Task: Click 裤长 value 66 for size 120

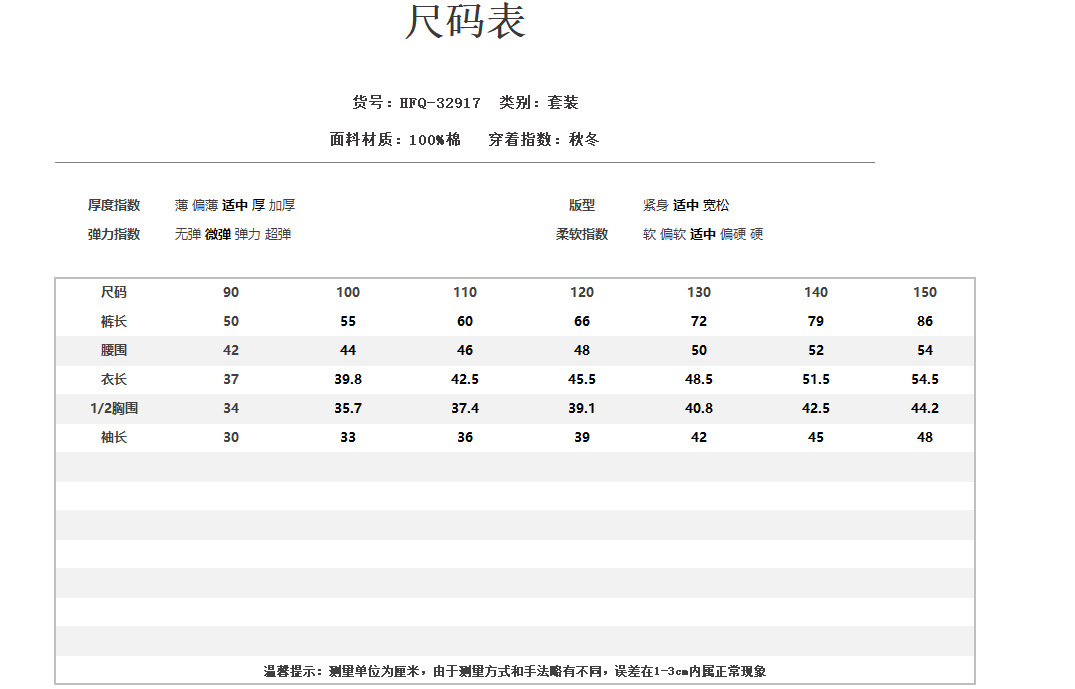Action: coord(582,321)
